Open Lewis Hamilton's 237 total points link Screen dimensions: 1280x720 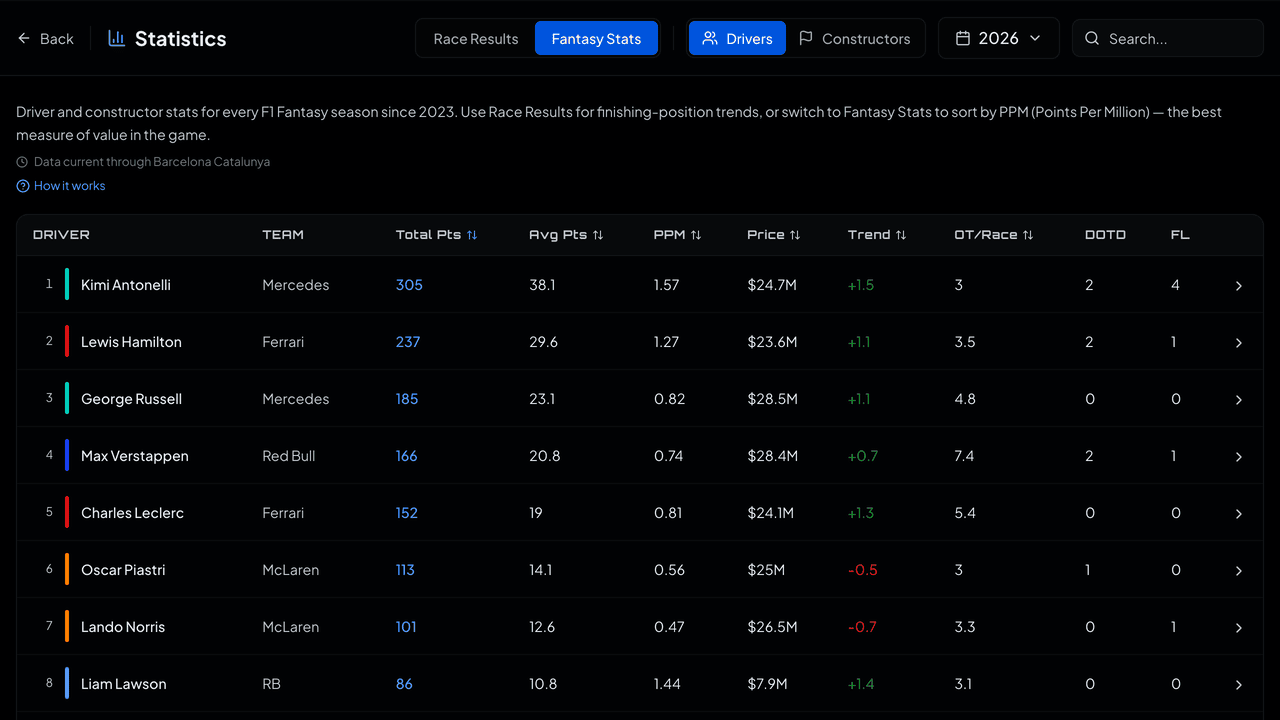tap(408, 342)
